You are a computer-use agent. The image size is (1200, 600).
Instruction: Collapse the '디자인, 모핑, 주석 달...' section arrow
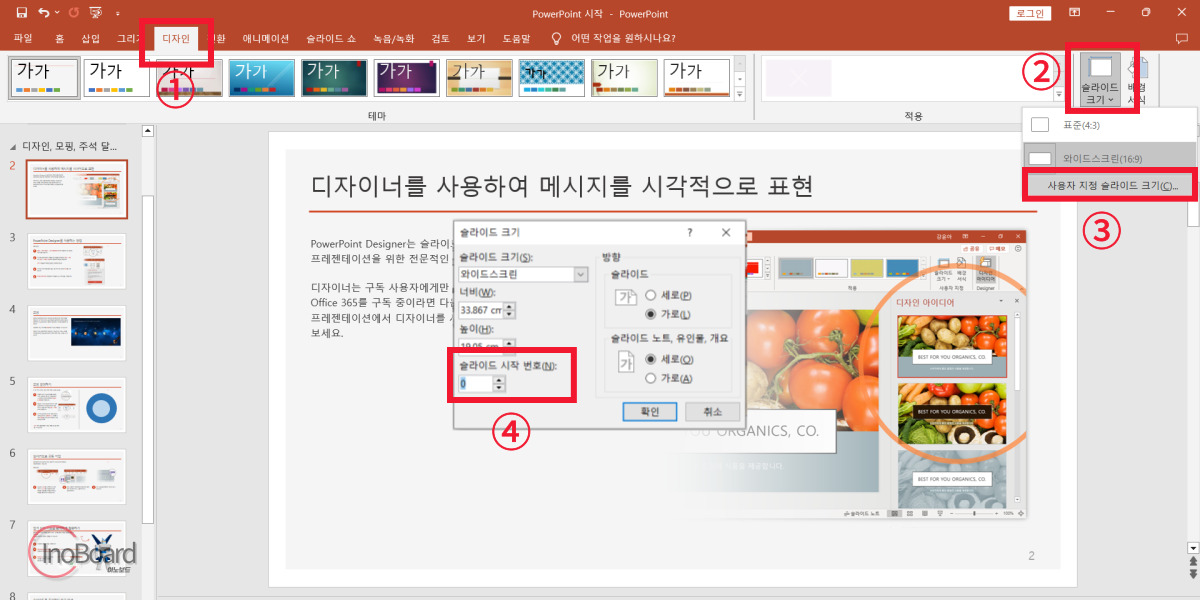[x=12, y=145]
